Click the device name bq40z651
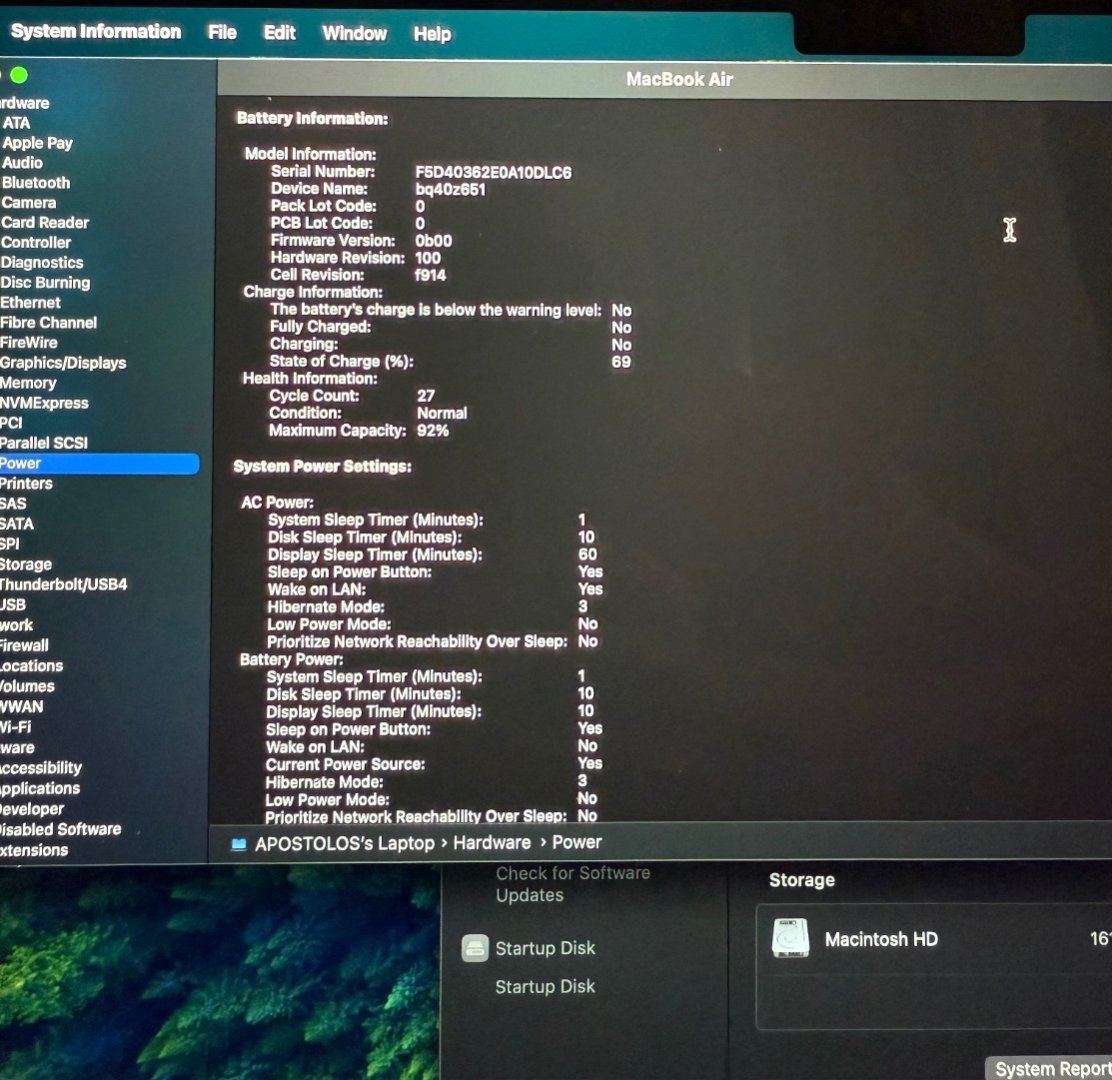 click(x=450, y=189)
